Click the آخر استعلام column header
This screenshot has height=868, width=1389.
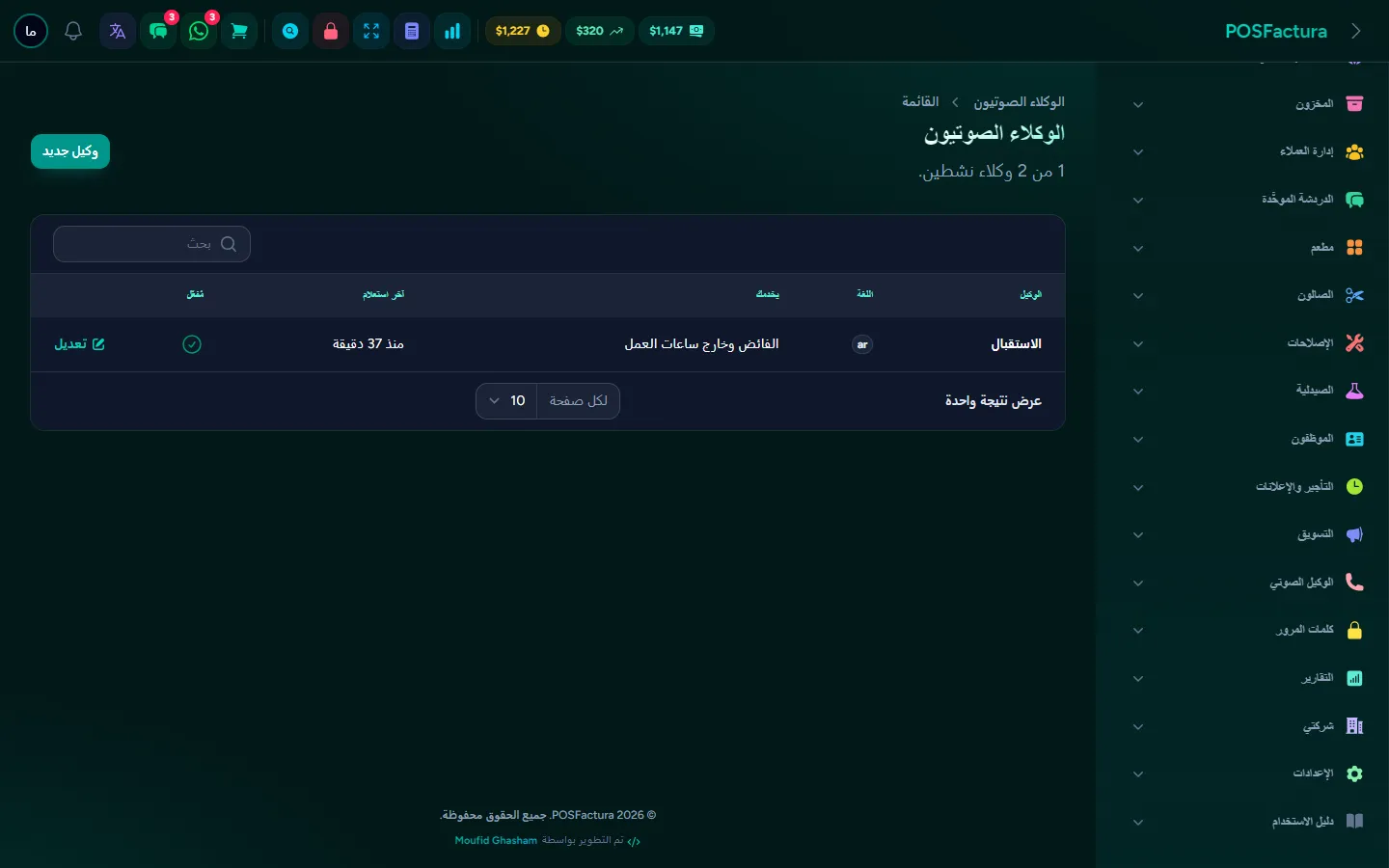click(383, 294)
